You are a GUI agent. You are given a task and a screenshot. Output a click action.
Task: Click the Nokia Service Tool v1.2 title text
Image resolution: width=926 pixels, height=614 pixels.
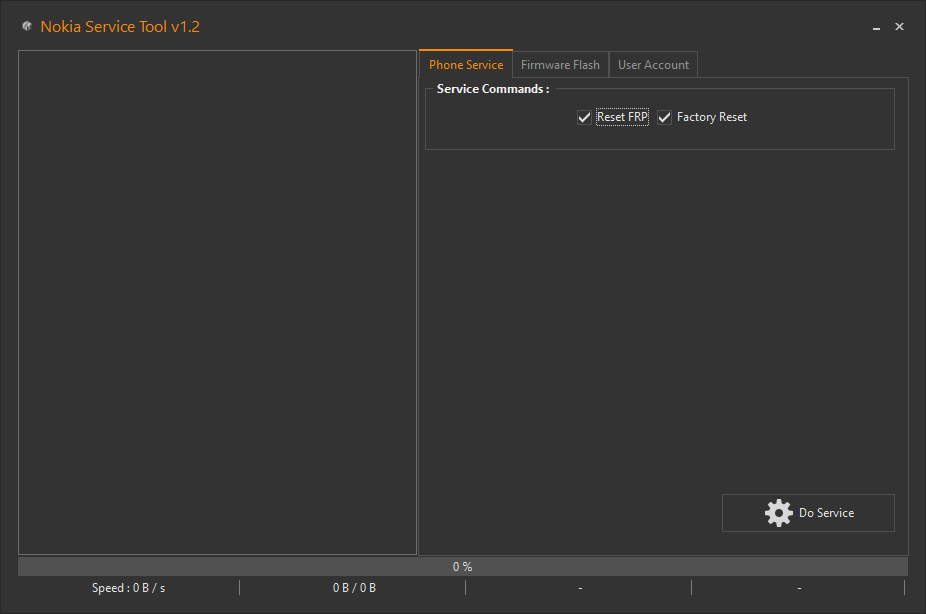(120, 26)
